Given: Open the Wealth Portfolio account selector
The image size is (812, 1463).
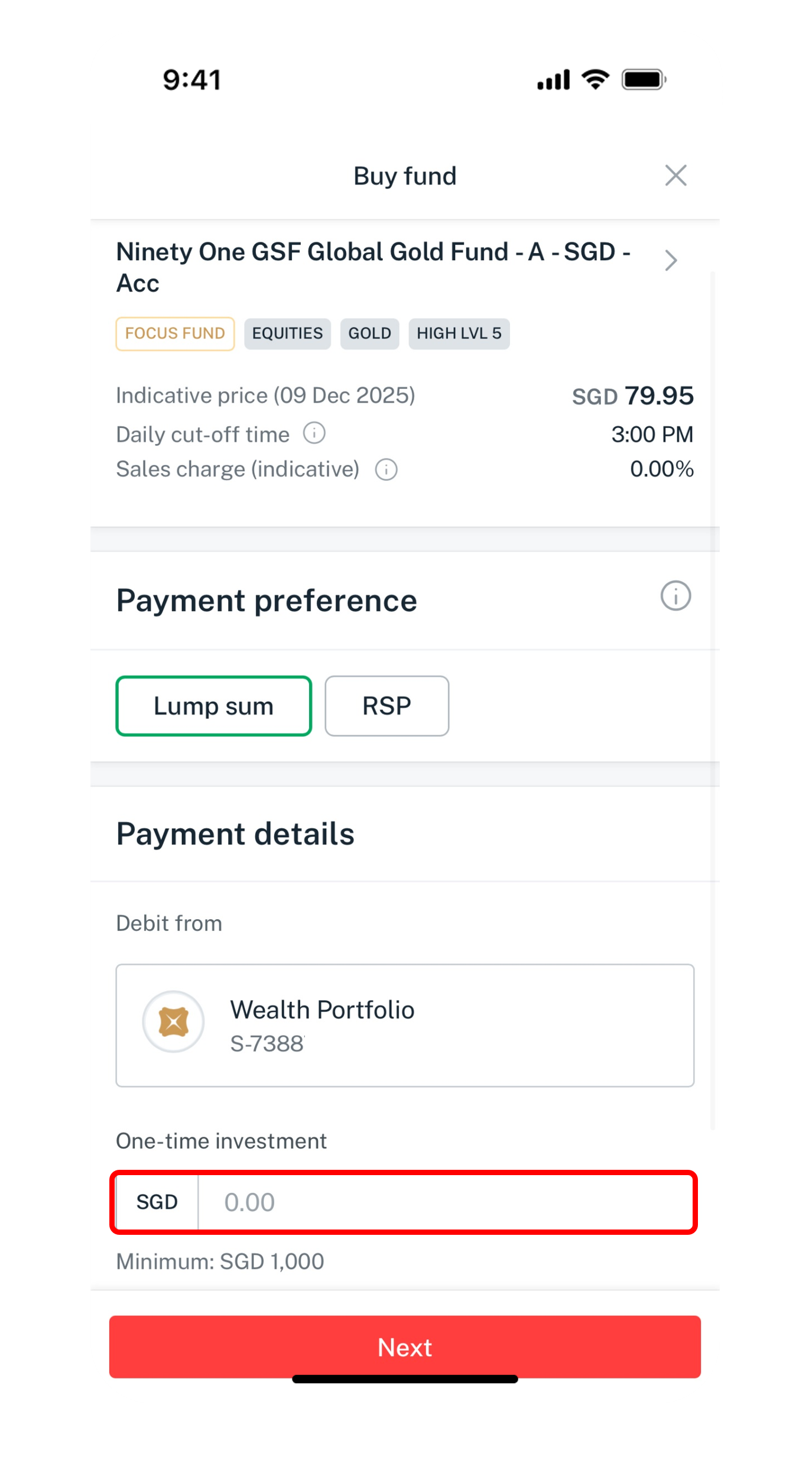Looking at the screenshot, I should click(x=405, y=1026).
